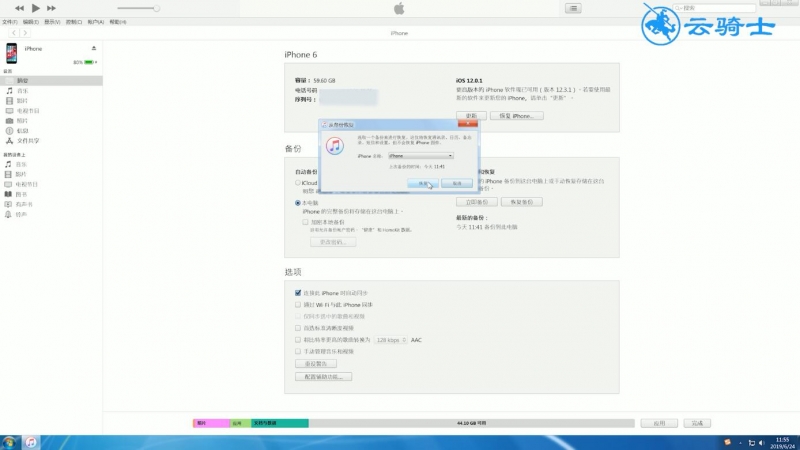Click the network icon in system tray
The width and height of the screenshot is (800, 450).
pyautogui.click(x=752, y=443)
